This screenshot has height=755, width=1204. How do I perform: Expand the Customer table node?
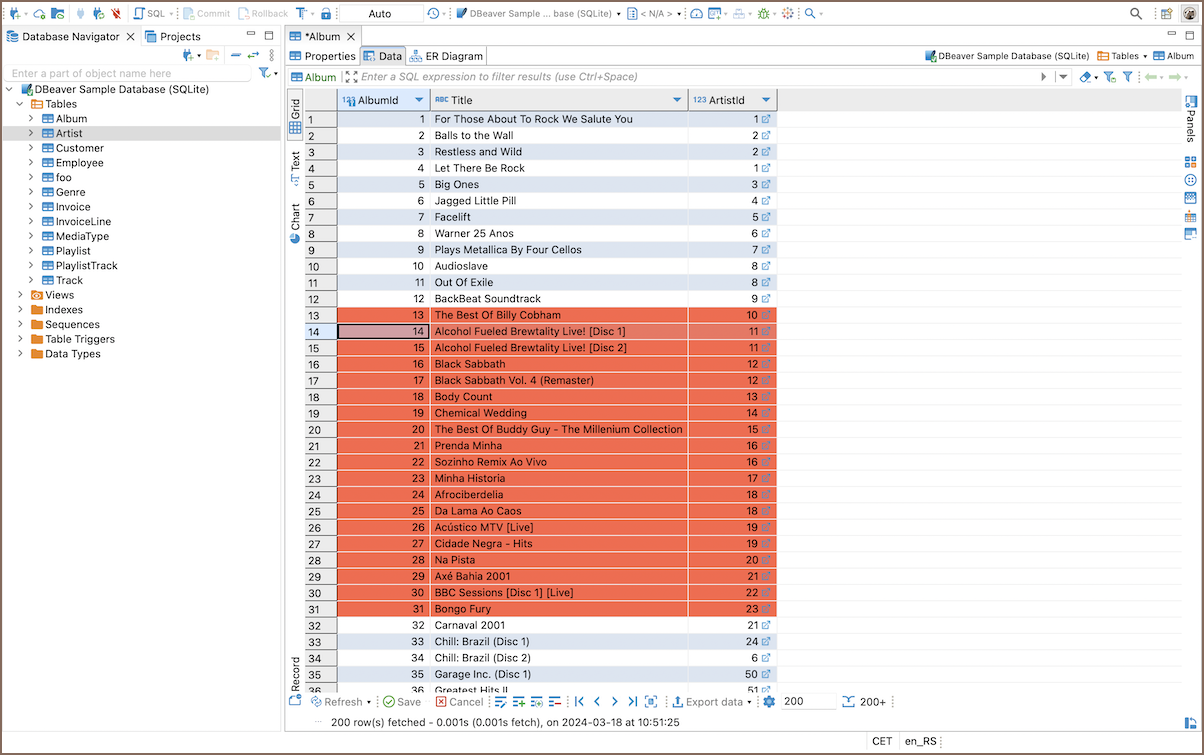(x=31, y=148)
